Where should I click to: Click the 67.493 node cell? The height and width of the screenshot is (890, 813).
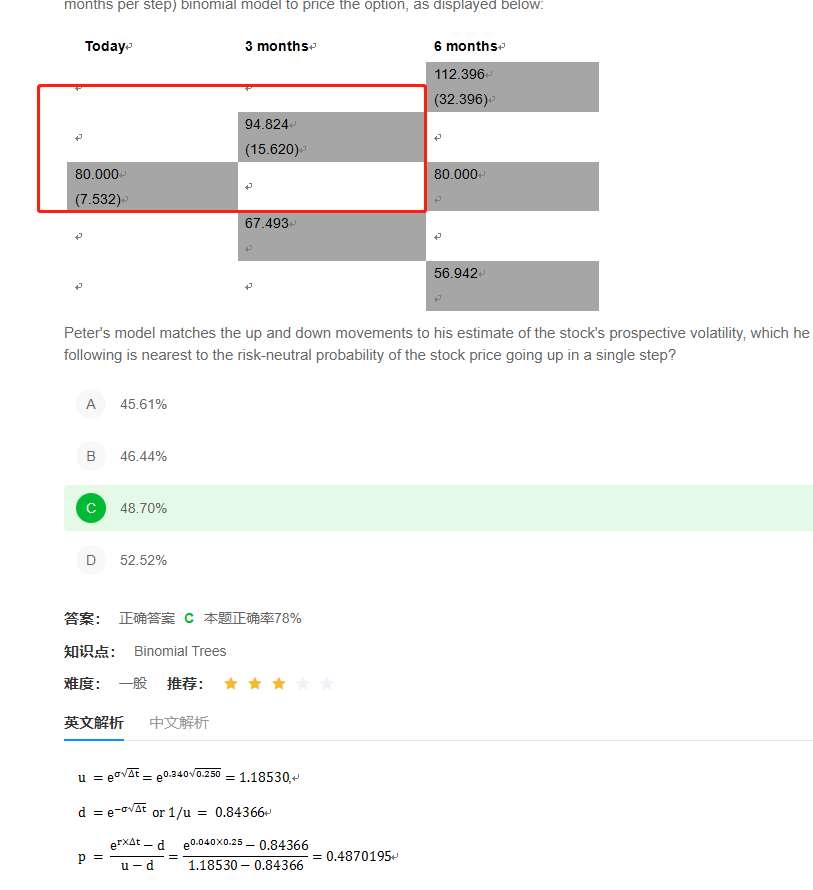(332, 236)
